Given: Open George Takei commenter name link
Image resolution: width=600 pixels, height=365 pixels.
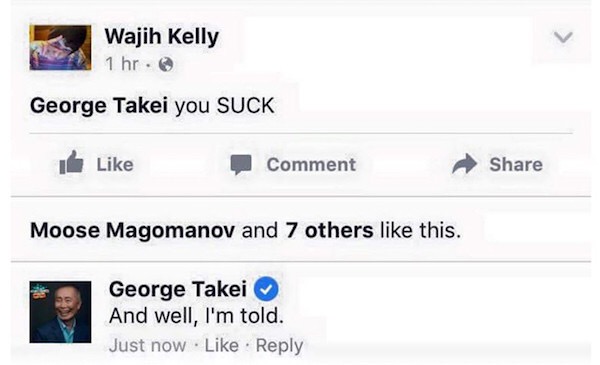Looking at the screenshot, I should coord(178,289).
